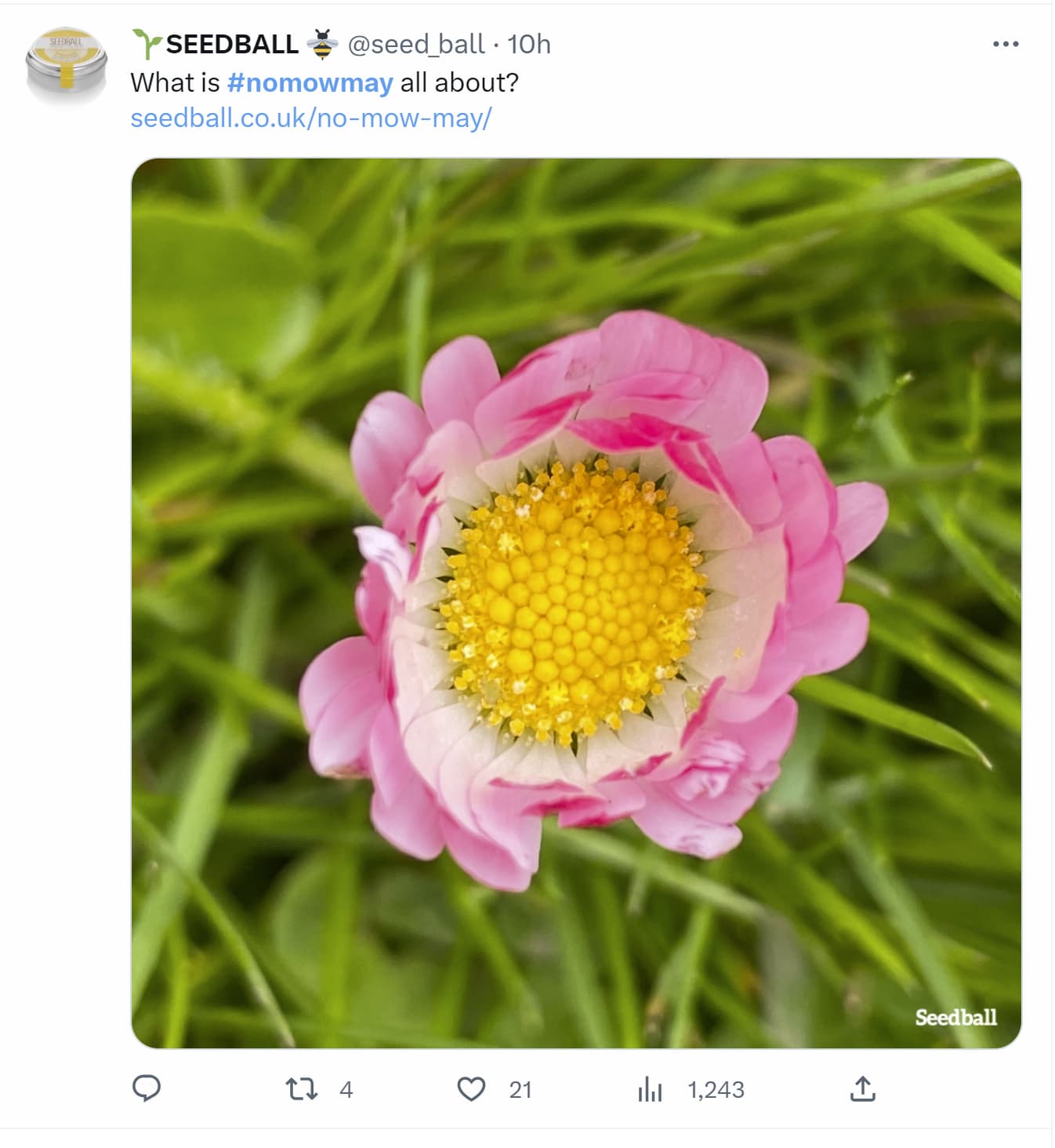Open the #nomowmay hashtag
1055x1148 pixels.
point(310,82)
